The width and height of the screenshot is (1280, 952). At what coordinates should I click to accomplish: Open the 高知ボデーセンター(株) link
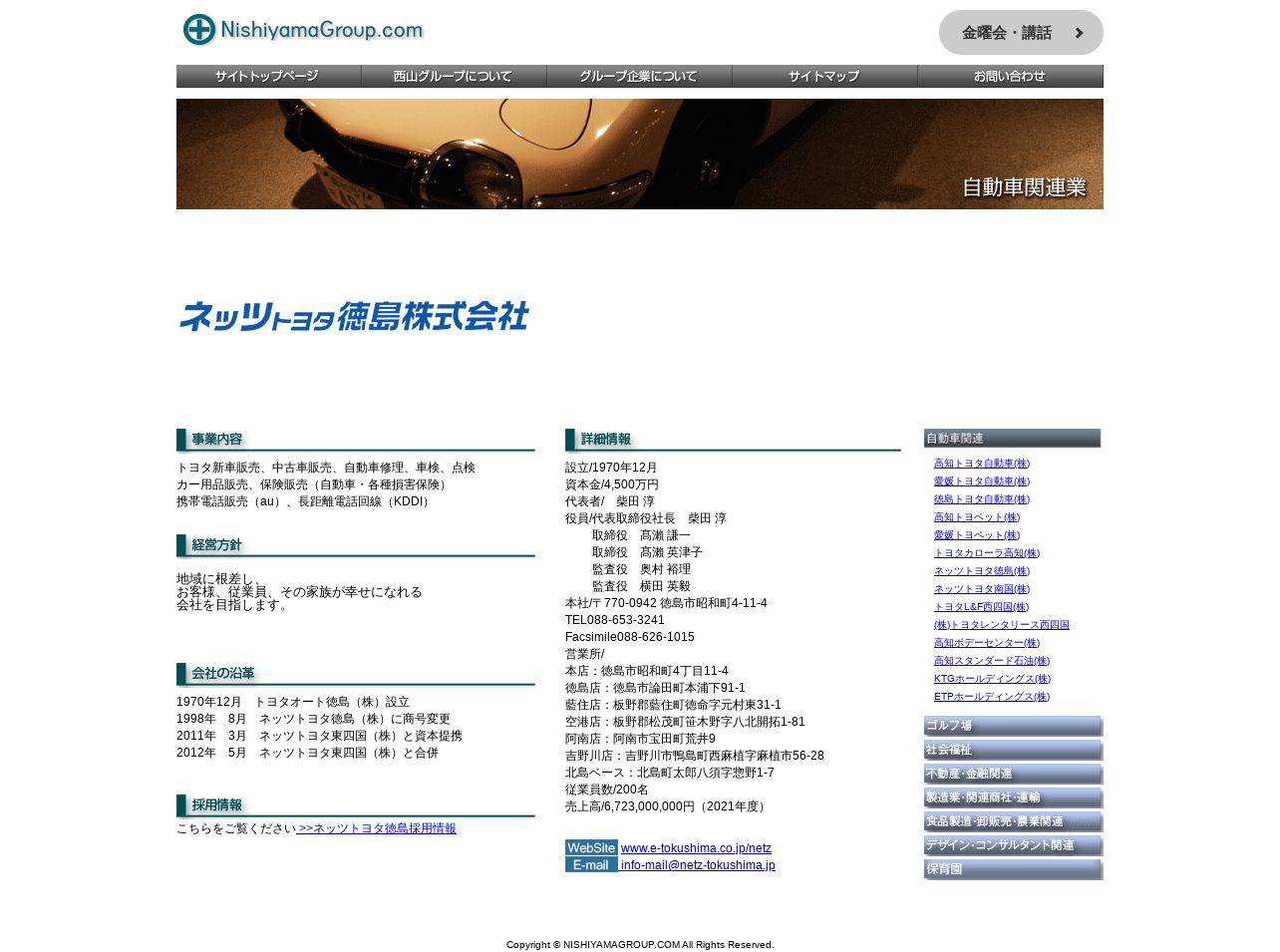986,643
